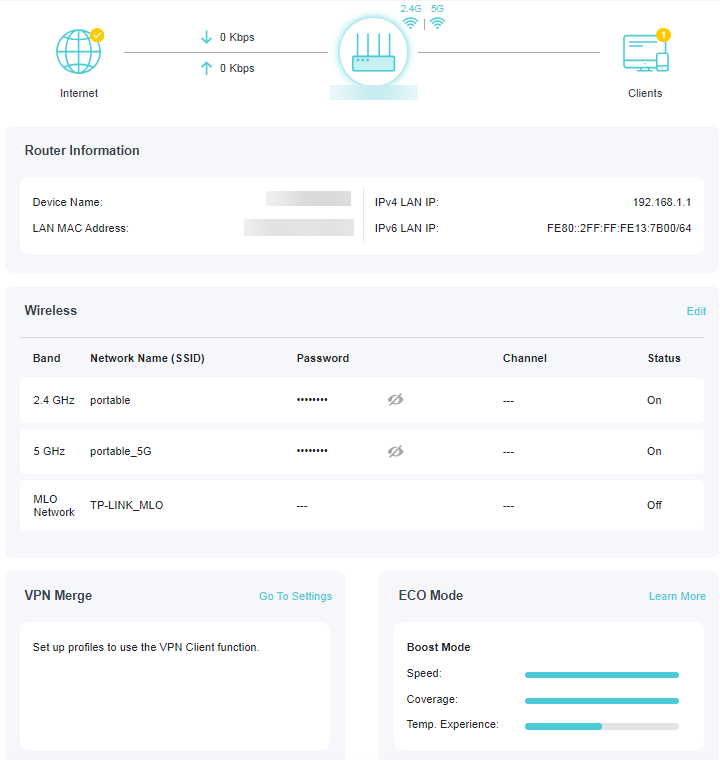Click the Clients count badge showing 1

tap(663, 35)
